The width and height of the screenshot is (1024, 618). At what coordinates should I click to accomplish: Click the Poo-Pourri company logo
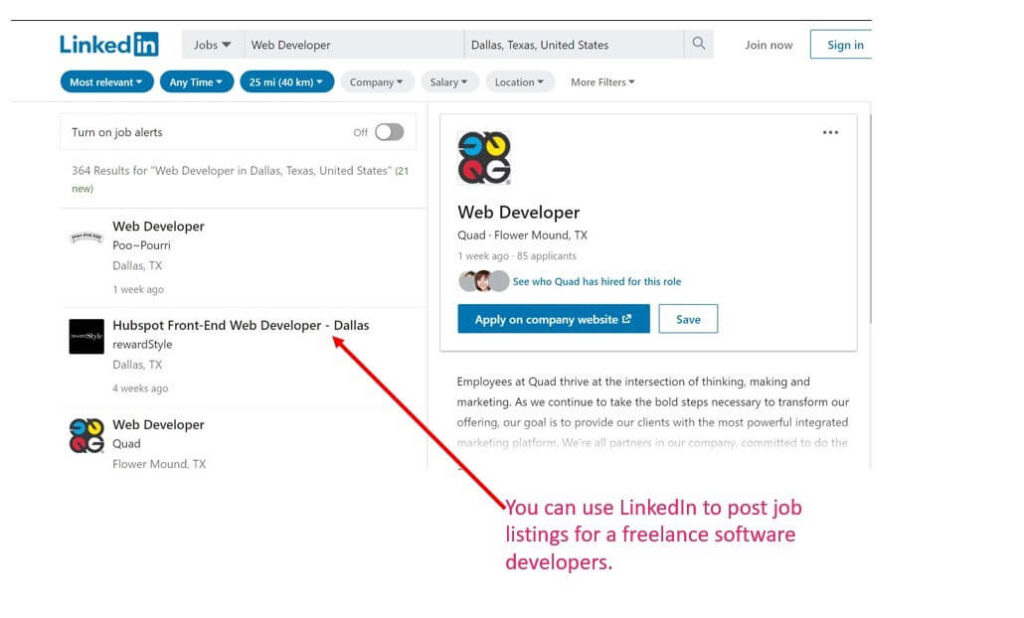pos(86,236)
